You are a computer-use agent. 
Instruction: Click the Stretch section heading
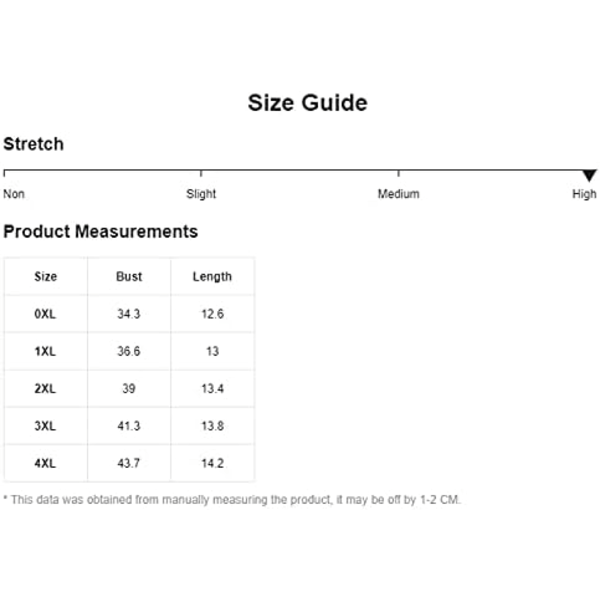pos(34,144)
